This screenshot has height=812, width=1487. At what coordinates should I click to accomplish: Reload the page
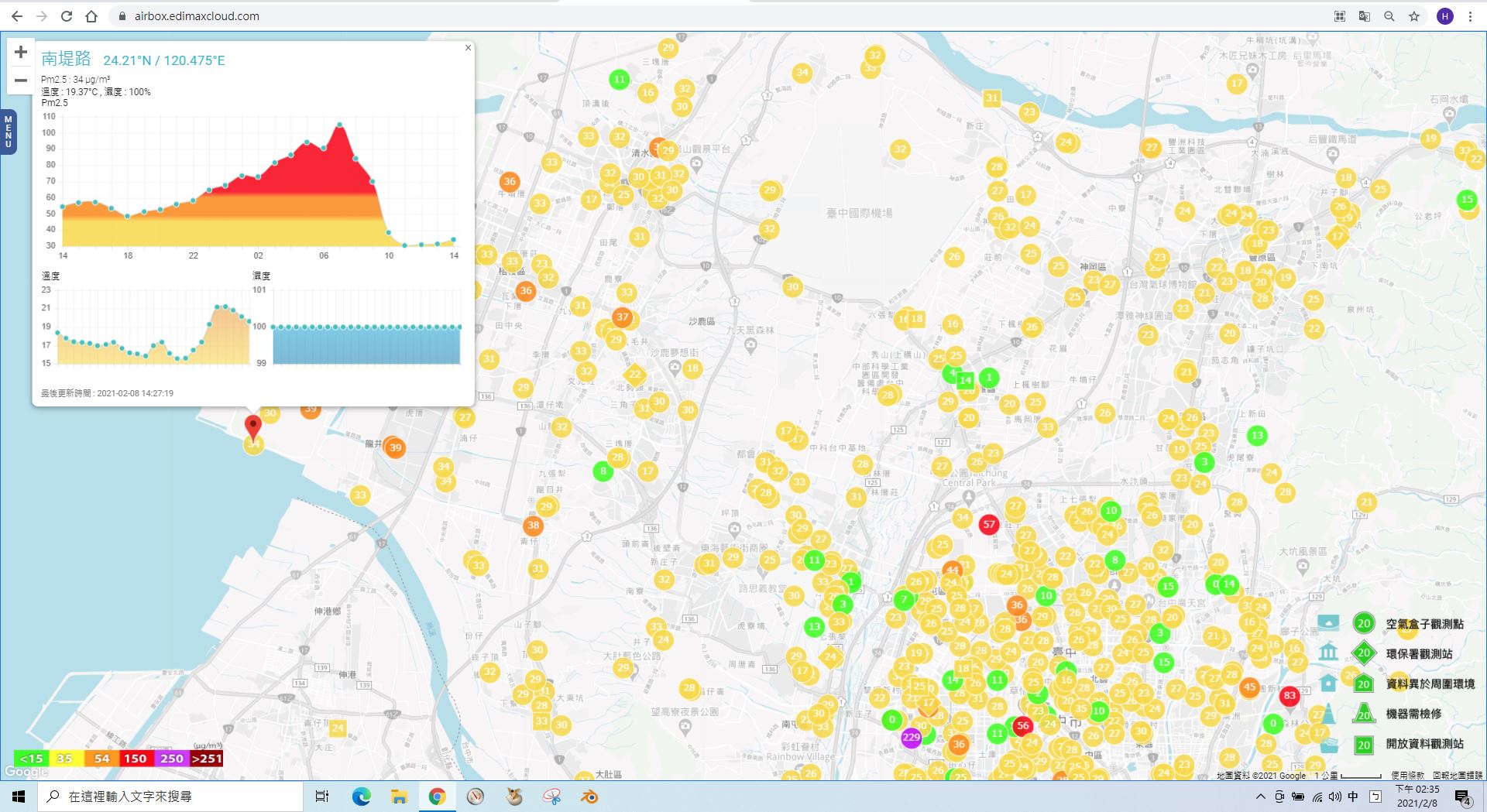tap(67, 15)
